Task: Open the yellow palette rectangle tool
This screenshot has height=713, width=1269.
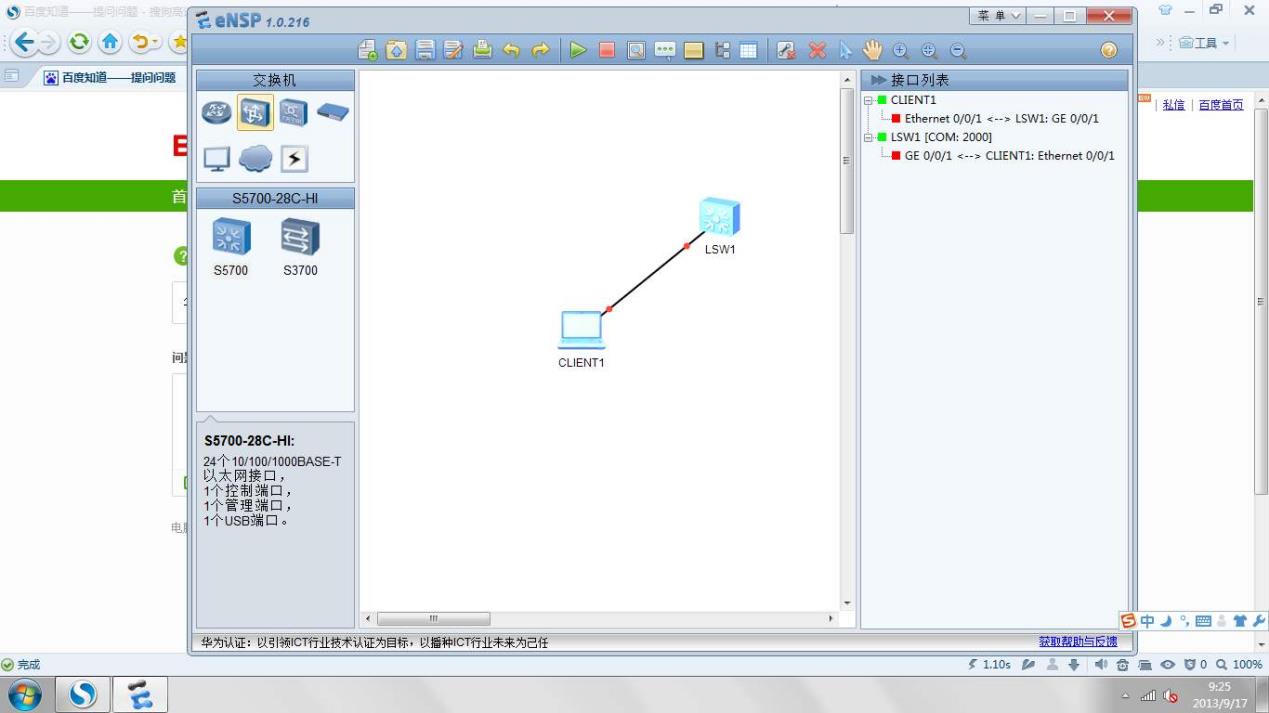Action: pos(693,50)
